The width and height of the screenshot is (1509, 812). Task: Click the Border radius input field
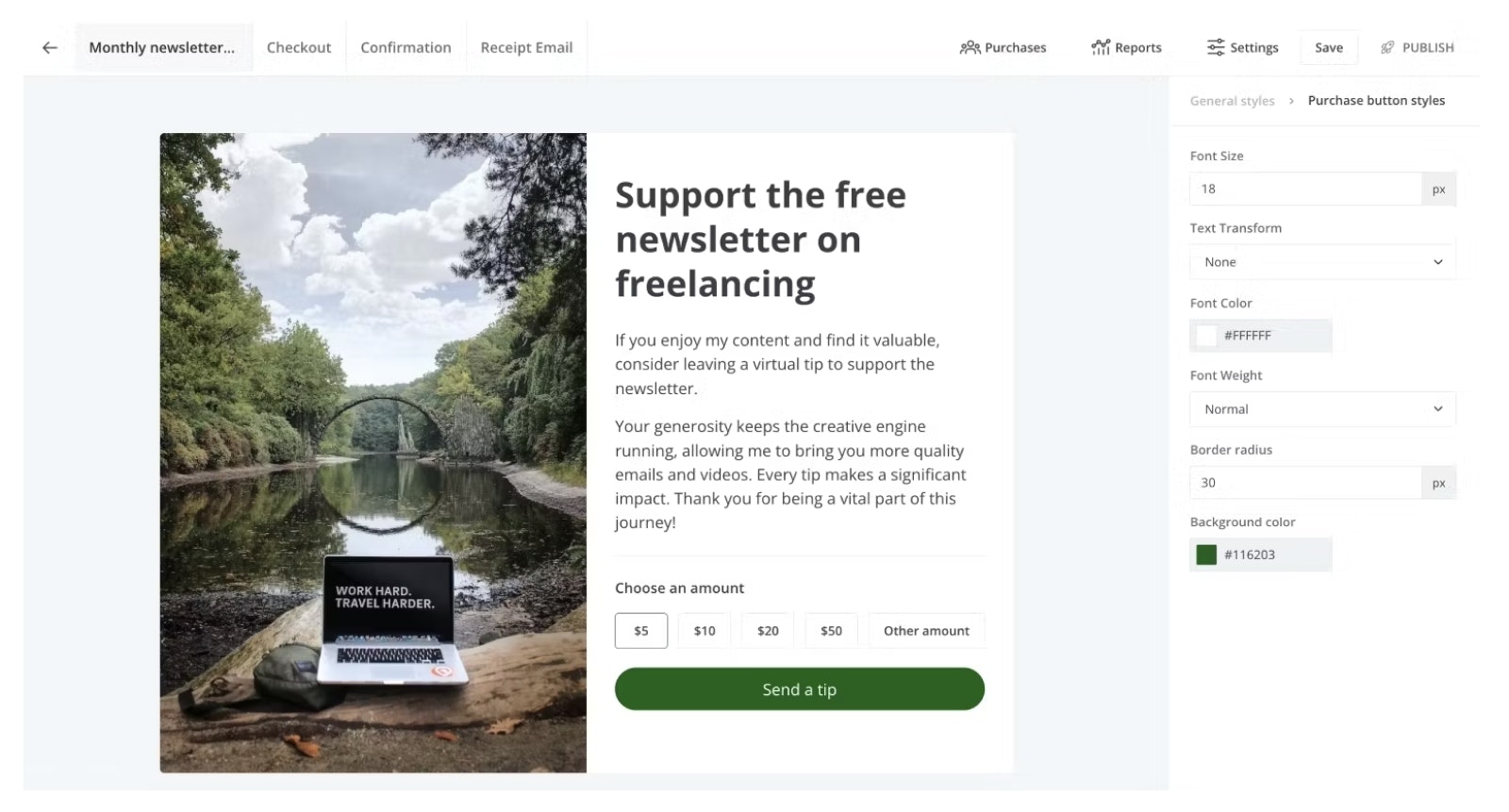point(1305,483)
